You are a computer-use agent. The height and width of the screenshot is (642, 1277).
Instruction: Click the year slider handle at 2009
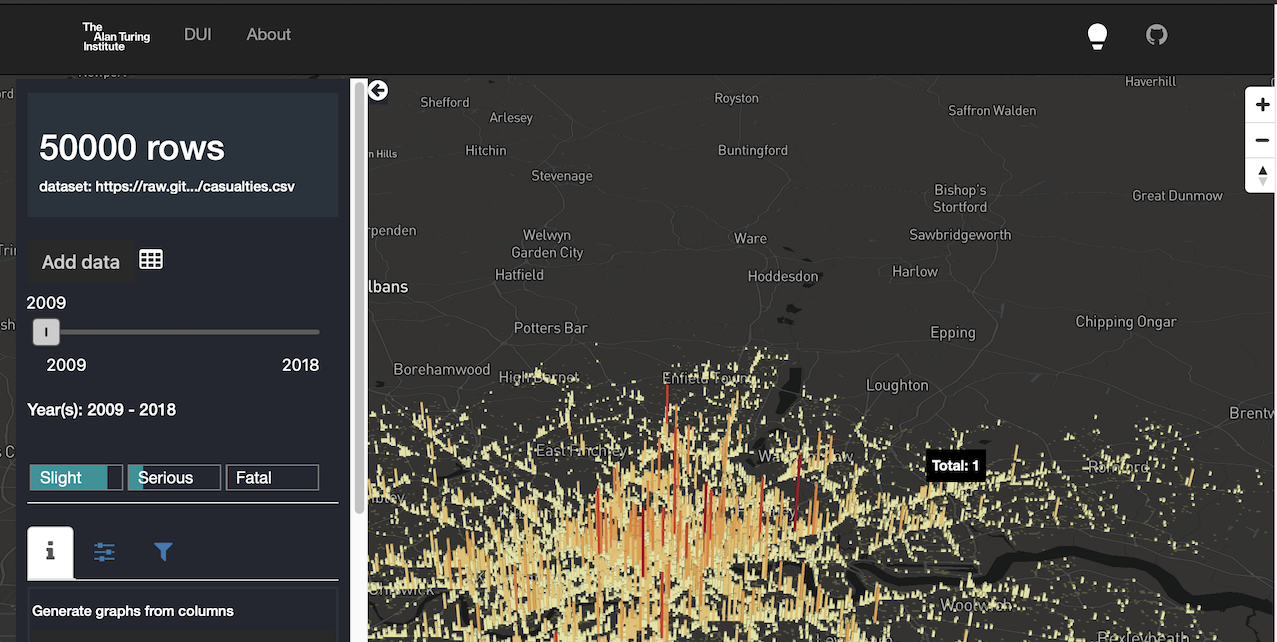[x=46, y=332]
